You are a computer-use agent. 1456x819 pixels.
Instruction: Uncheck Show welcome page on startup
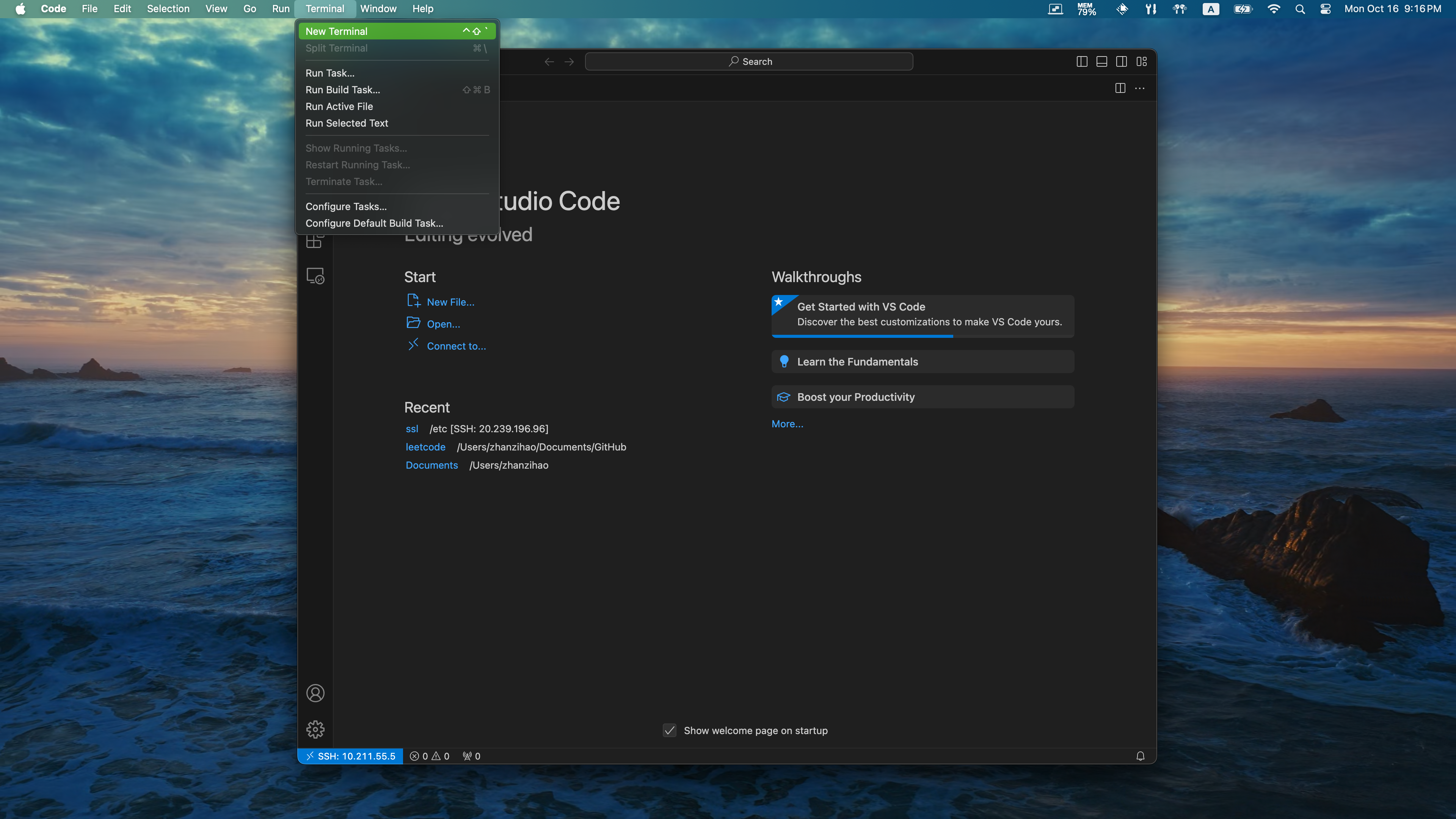[x=669, y=730]
